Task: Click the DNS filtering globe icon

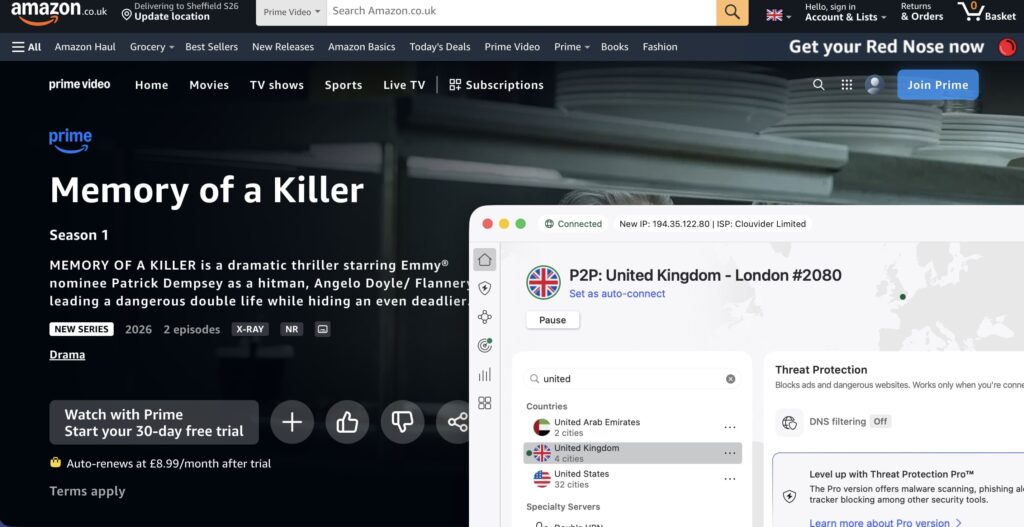Action: pos(789,423)
